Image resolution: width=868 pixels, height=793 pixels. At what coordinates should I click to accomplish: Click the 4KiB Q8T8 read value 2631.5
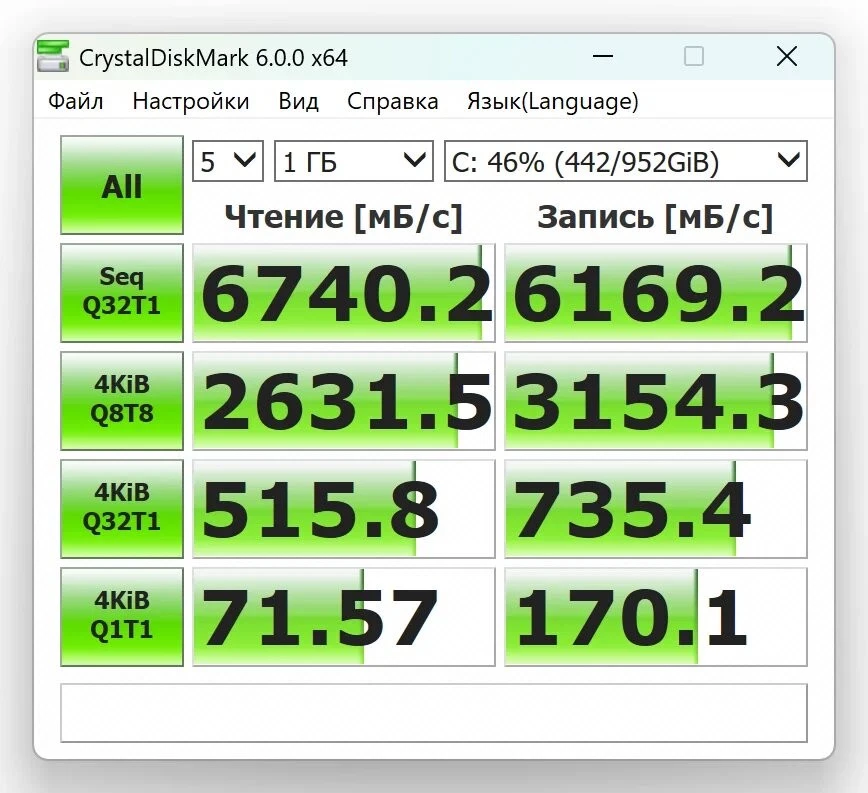(x=344, y=401)
